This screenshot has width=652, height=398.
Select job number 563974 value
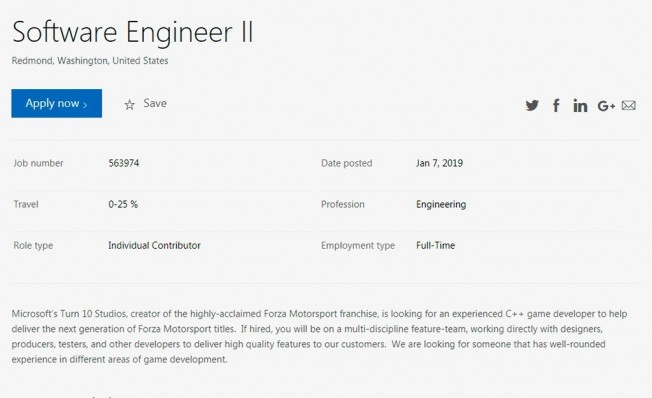coord(124,163)
